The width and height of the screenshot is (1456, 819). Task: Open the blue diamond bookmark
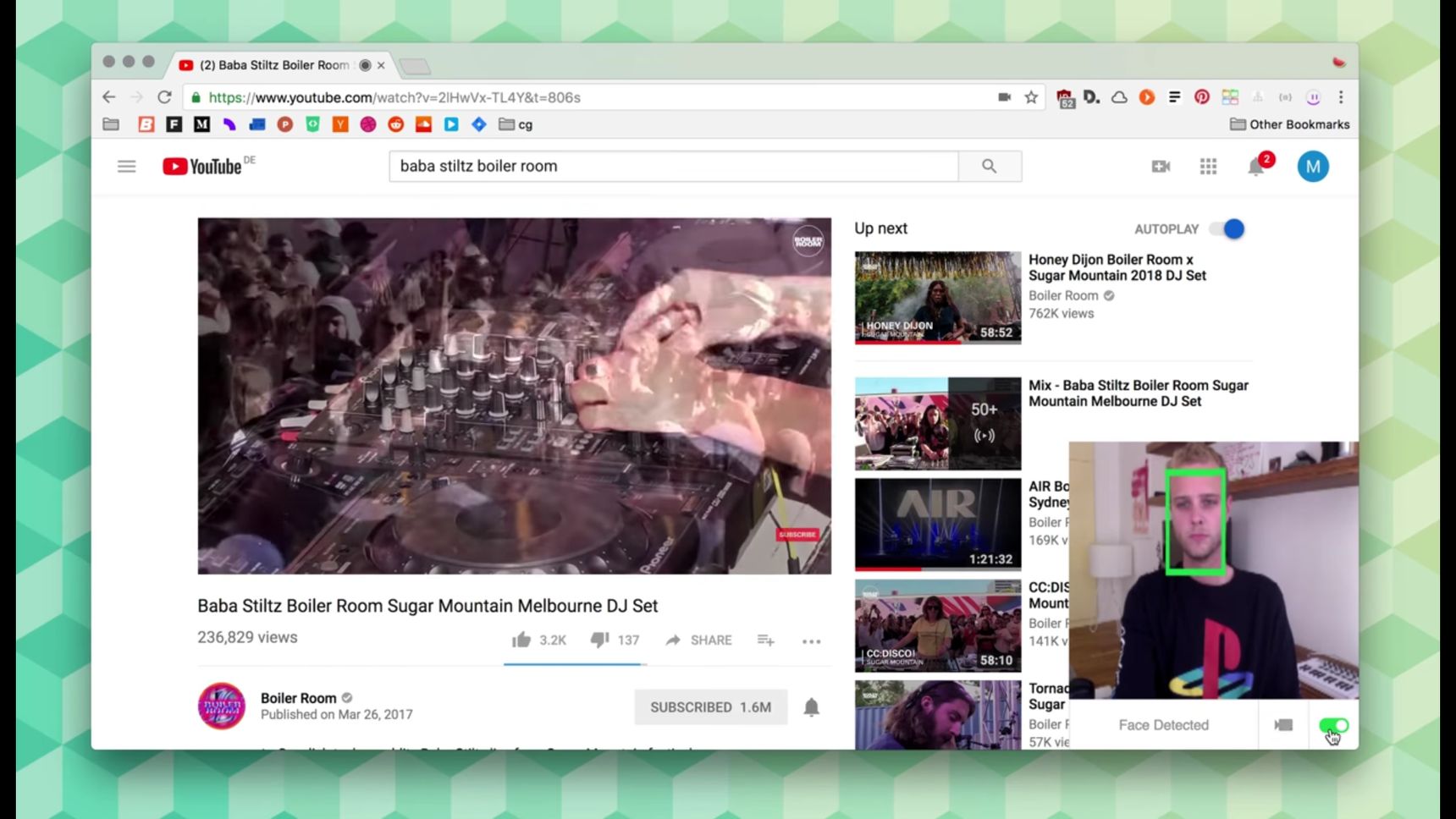pyautogui.click(x=479, y=124)
